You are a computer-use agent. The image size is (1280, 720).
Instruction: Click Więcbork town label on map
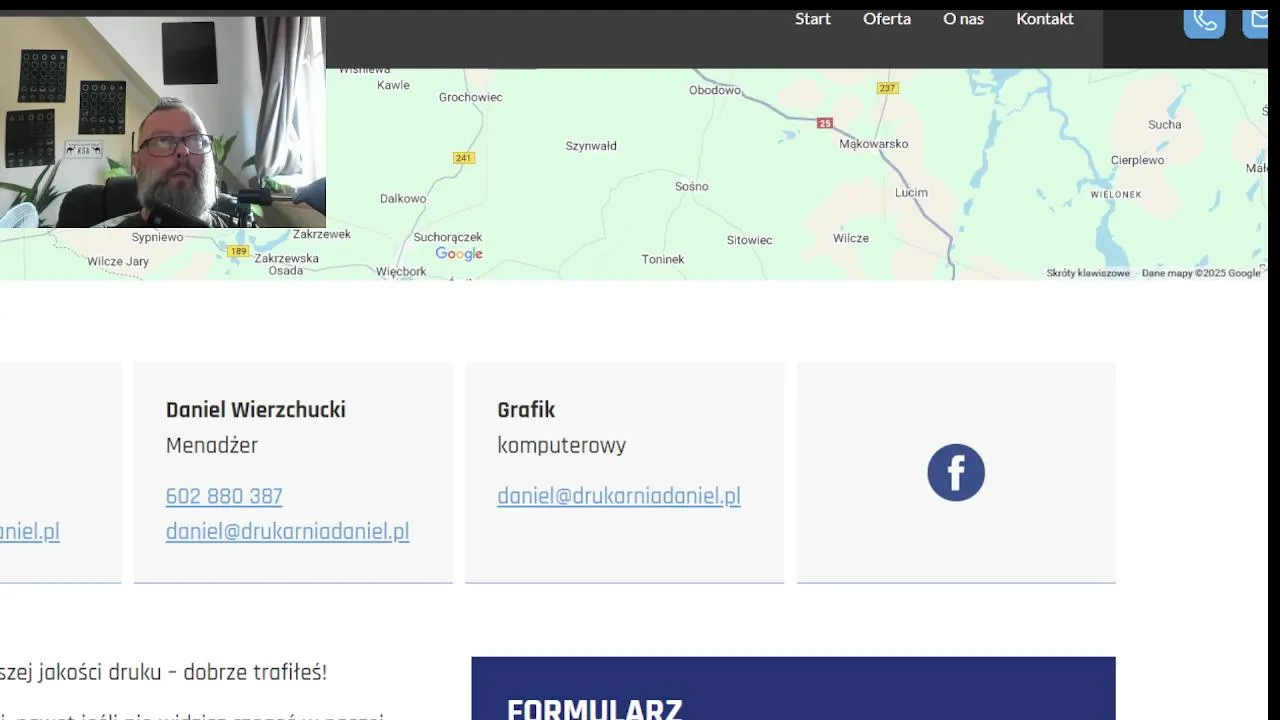(401, 272)
